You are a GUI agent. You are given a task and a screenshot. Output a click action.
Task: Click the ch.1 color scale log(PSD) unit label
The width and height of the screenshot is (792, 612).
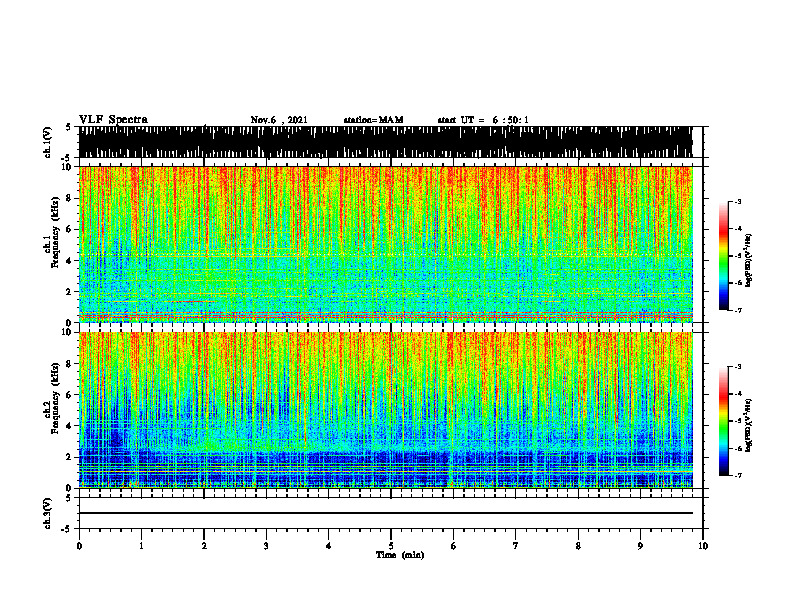tap(749, 261)
